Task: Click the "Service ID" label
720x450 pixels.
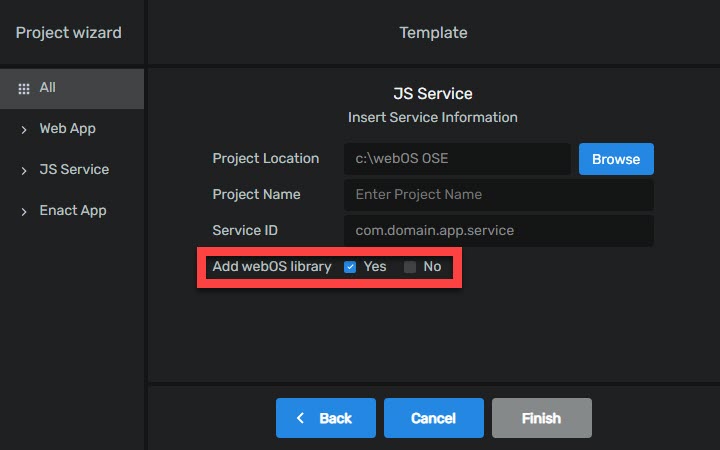Action: point(245,230)
